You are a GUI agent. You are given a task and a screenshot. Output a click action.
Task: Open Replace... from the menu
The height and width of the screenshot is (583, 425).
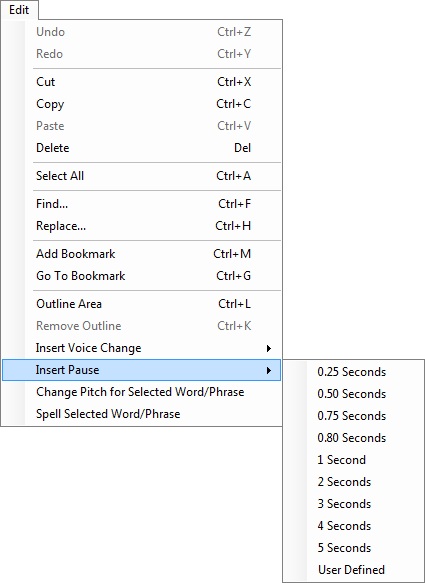point(141,226)
